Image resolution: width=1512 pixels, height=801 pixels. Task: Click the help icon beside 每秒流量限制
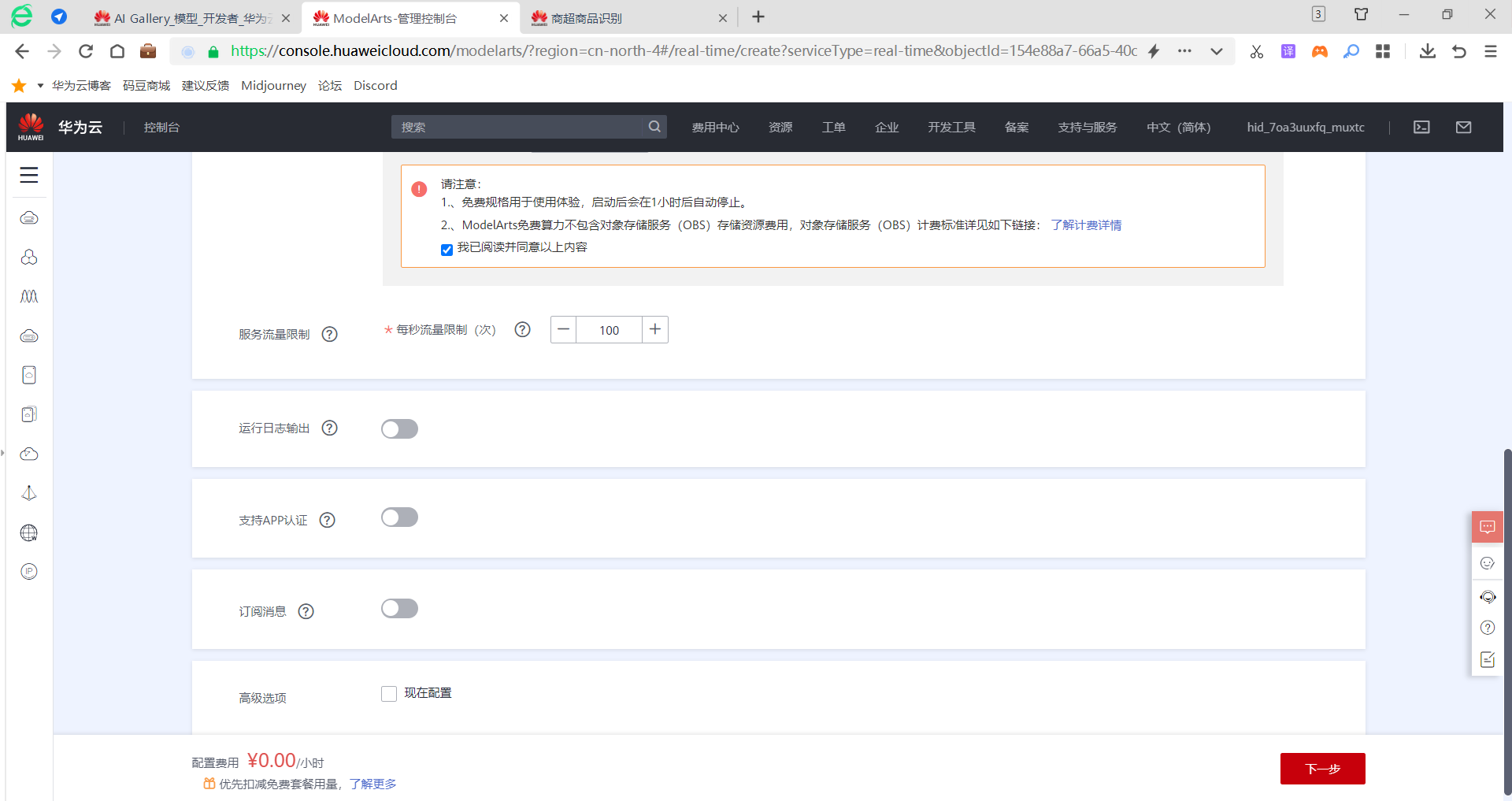coord(522,330)
